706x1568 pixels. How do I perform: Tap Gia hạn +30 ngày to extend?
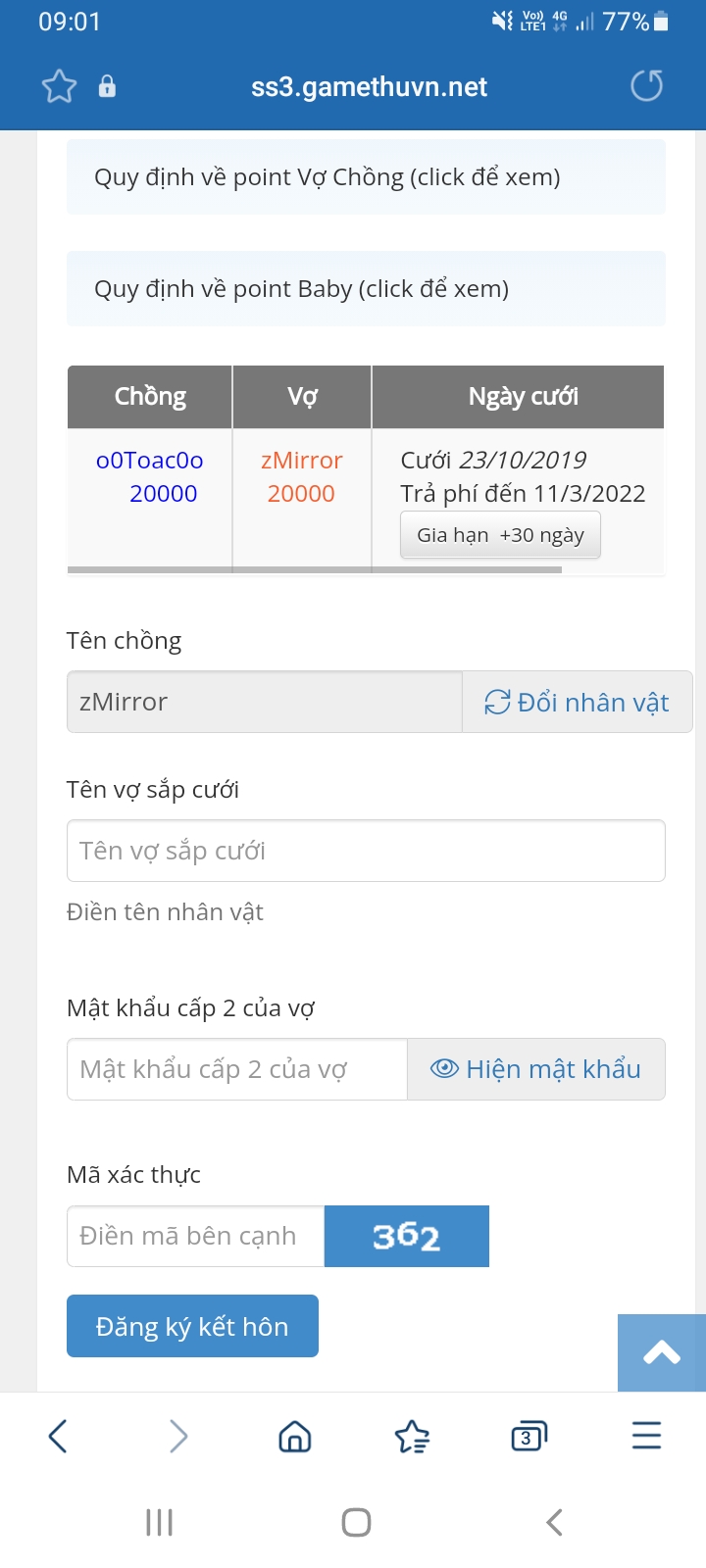click(x=500, y=534)
